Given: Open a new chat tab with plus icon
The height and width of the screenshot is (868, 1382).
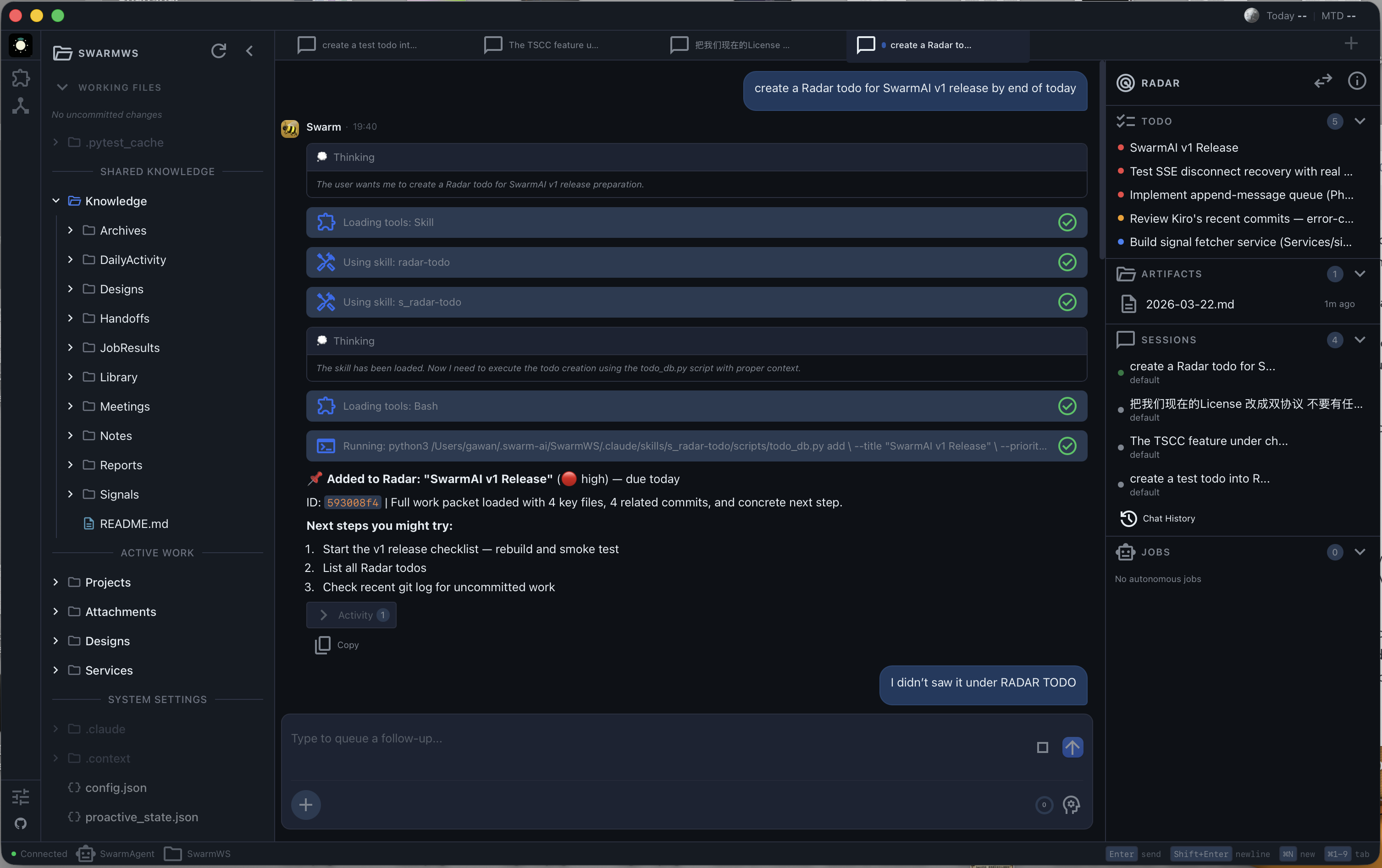Looking at the screenshot, I should pos(1352,44).
